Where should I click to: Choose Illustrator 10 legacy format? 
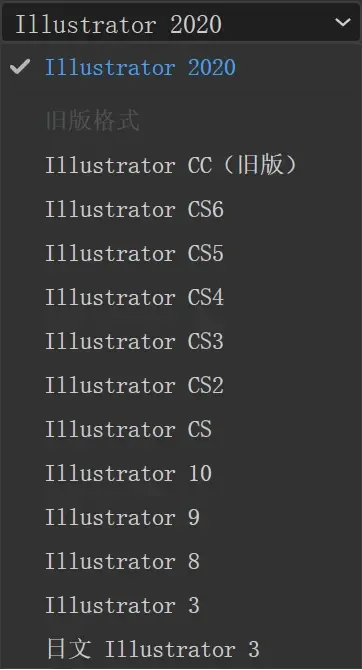(x=181, y=473)
